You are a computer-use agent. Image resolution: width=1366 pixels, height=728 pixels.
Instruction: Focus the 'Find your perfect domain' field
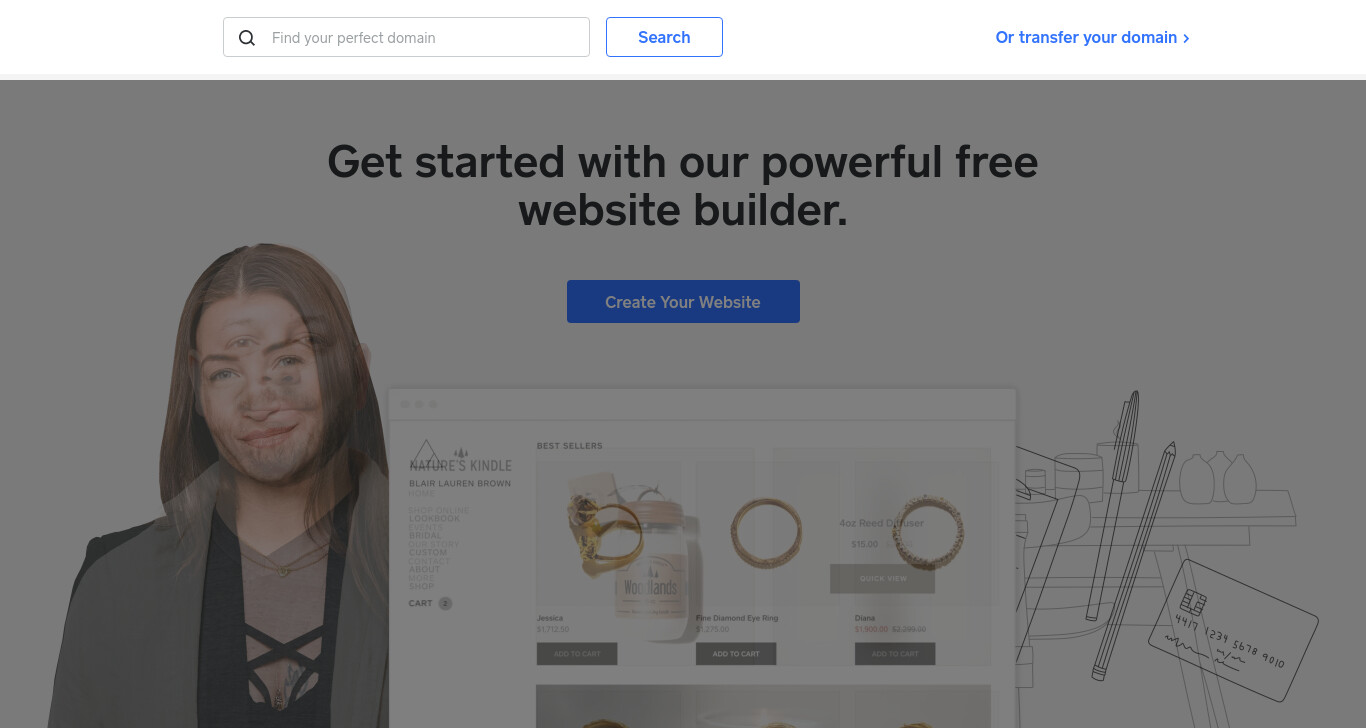(406, 37)
